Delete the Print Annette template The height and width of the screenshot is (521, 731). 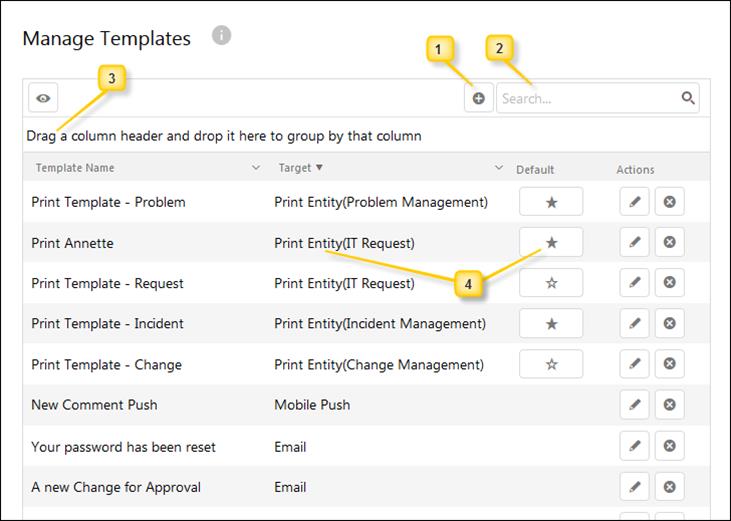(669, 242)
